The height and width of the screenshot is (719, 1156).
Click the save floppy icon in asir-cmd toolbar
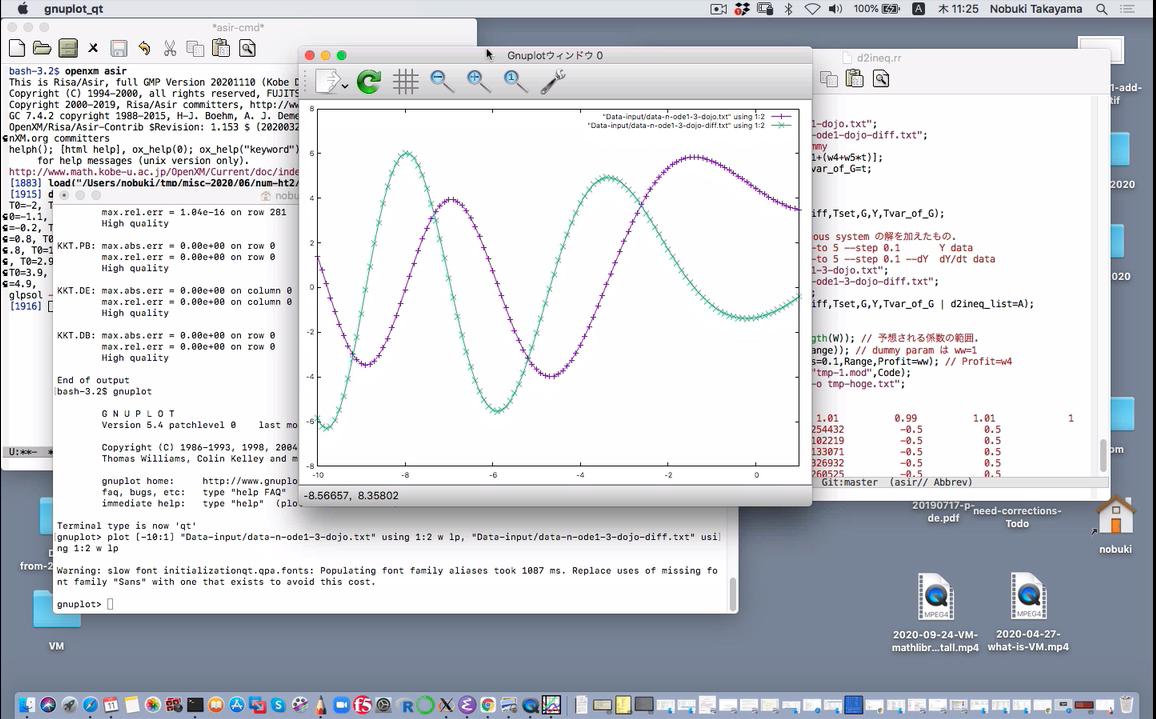[x=118, y=49]
